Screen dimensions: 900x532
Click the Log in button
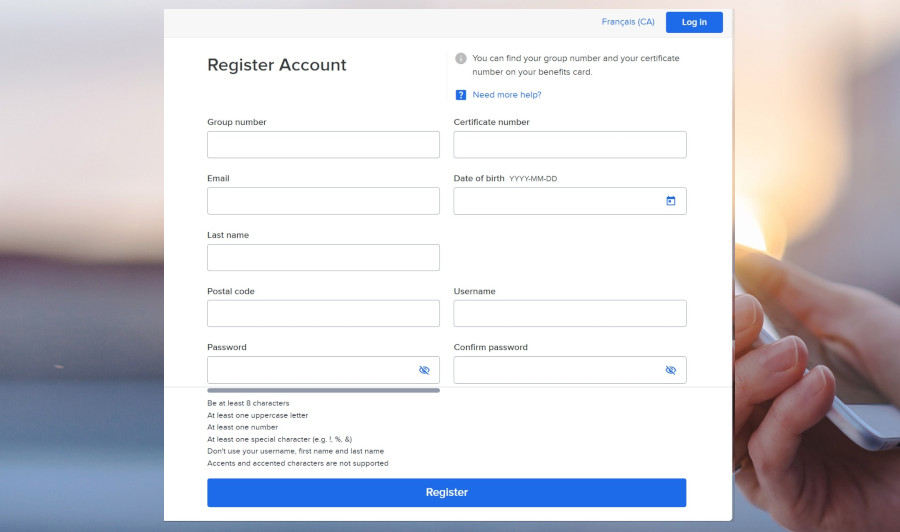pyautogui.click(x=694, y=22)
